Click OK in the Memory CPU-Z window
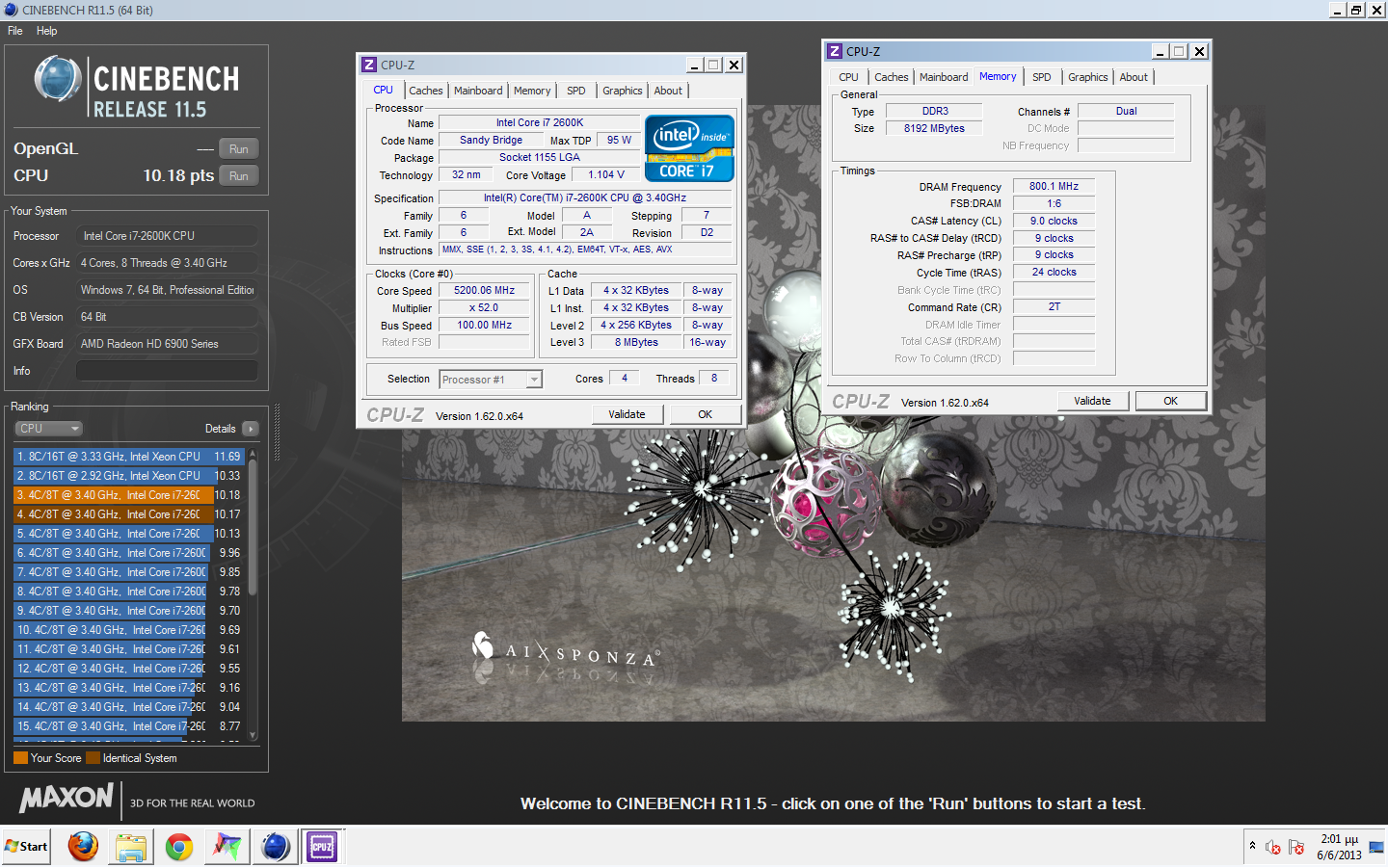The image size is (1388, 868). point(1171,401)
